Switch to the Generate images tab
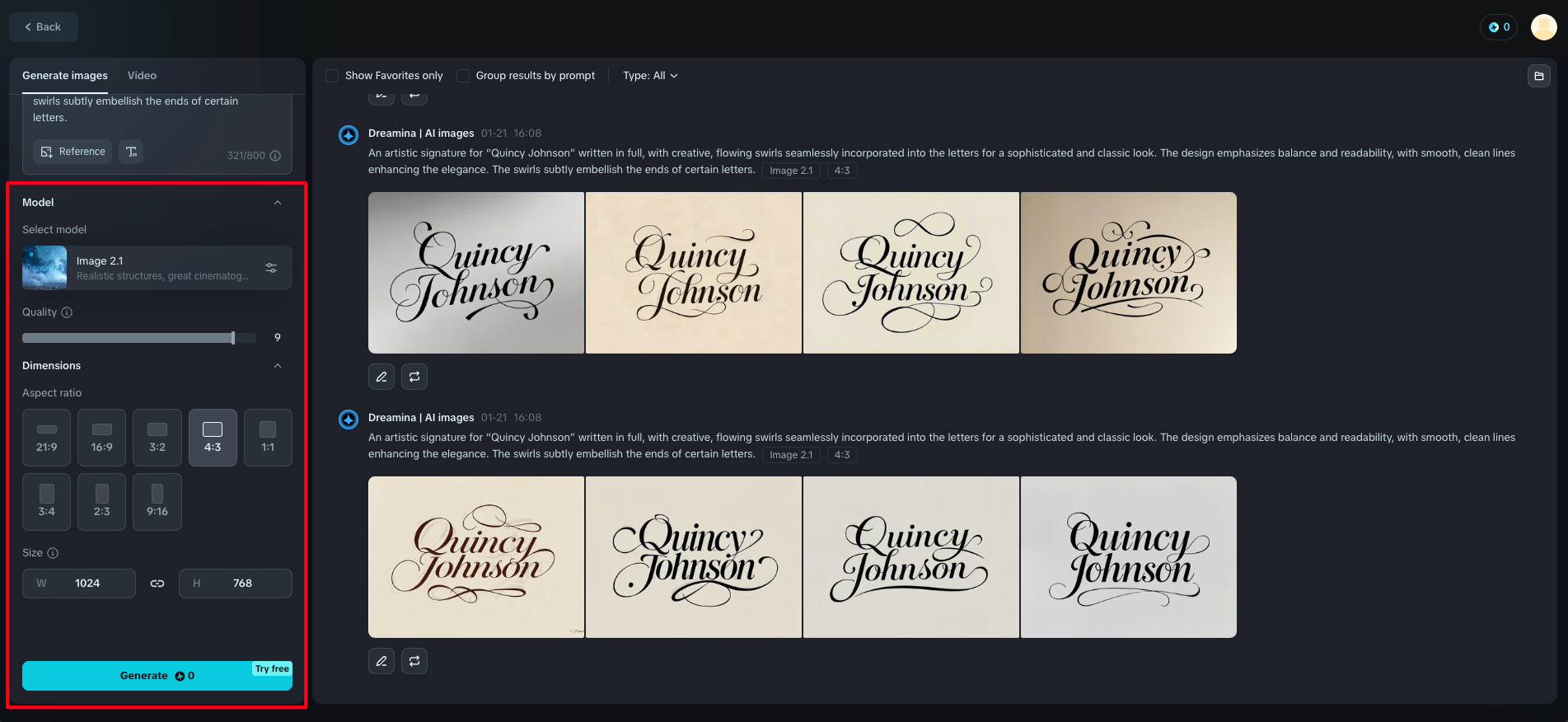Image resolution: width=1568 pixels, height=722 pixels. [x=65, y=76]
